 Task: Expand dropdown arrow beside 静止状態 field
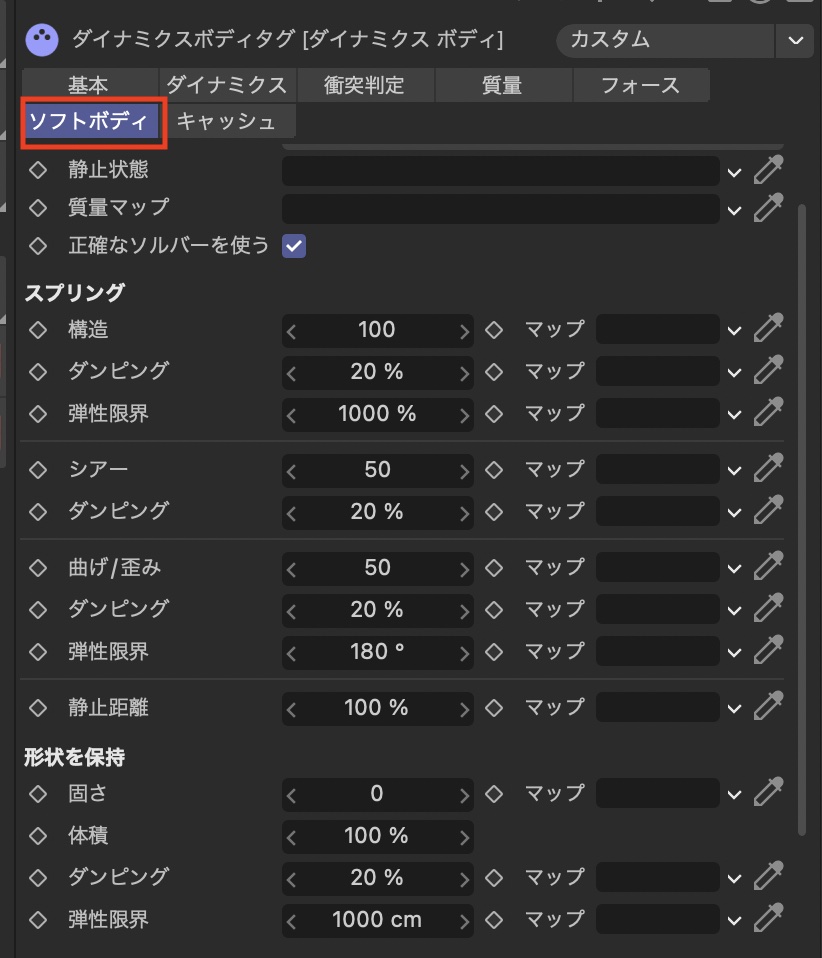coord(735,172)
